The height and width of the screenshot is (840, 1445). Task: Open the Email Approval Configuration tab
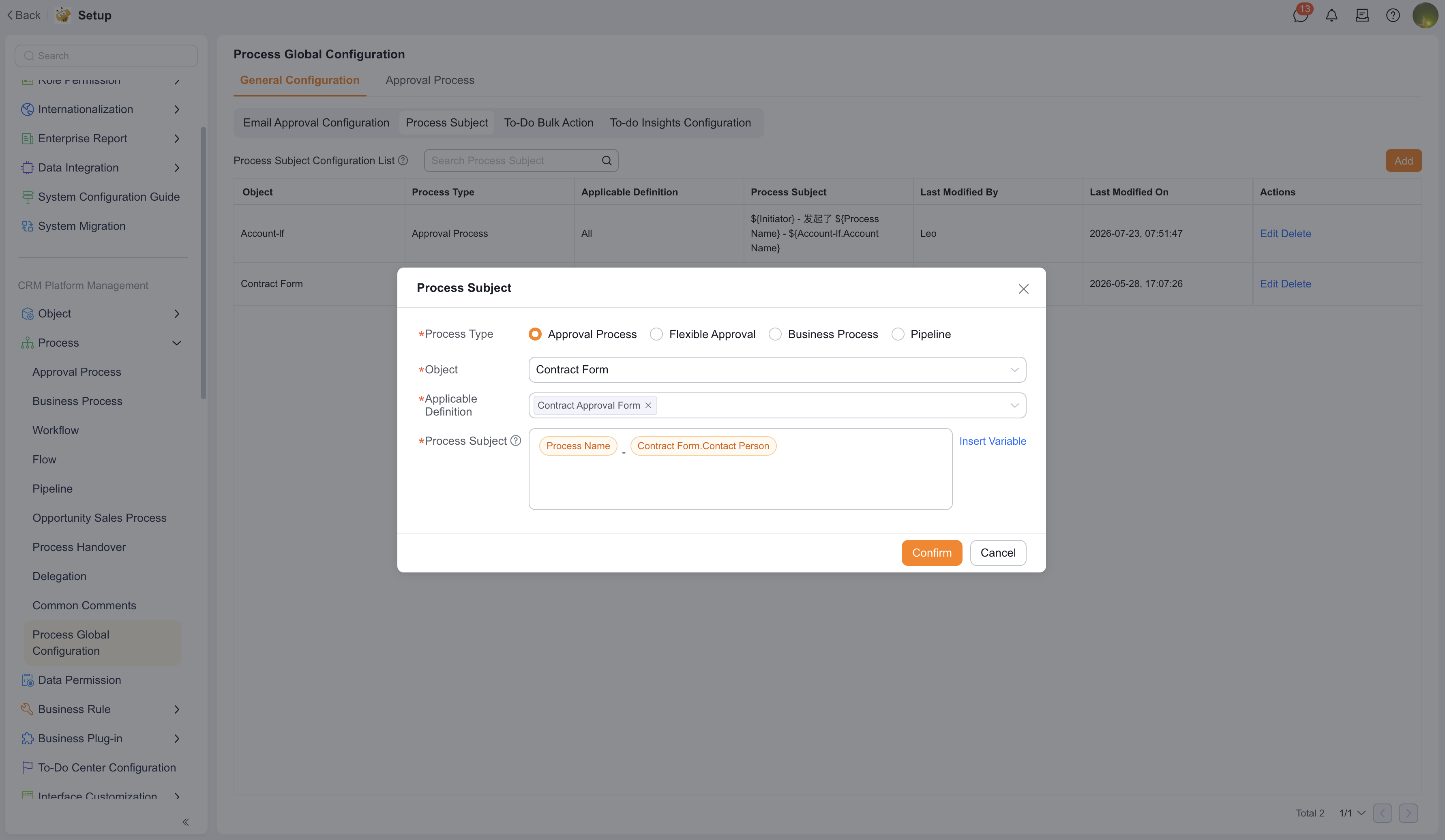[316, 123]
